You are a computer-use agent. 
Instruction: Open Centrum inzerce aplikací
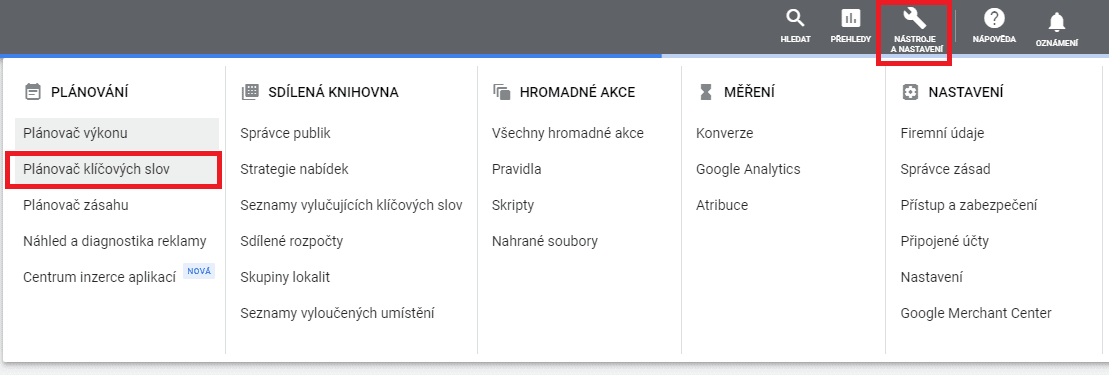tap(99, 277)
